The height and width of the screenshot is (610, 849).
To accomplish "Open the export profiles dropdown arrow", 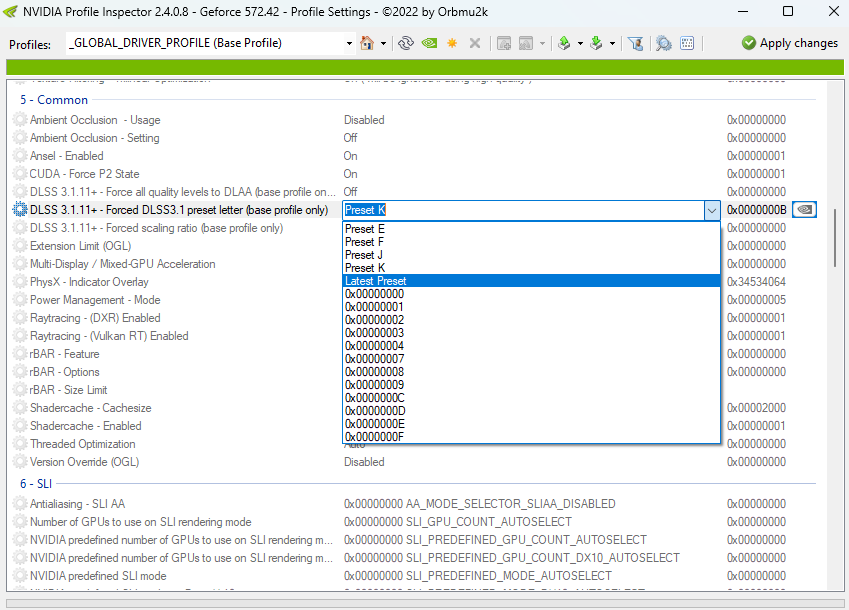I will click(580, 43).
